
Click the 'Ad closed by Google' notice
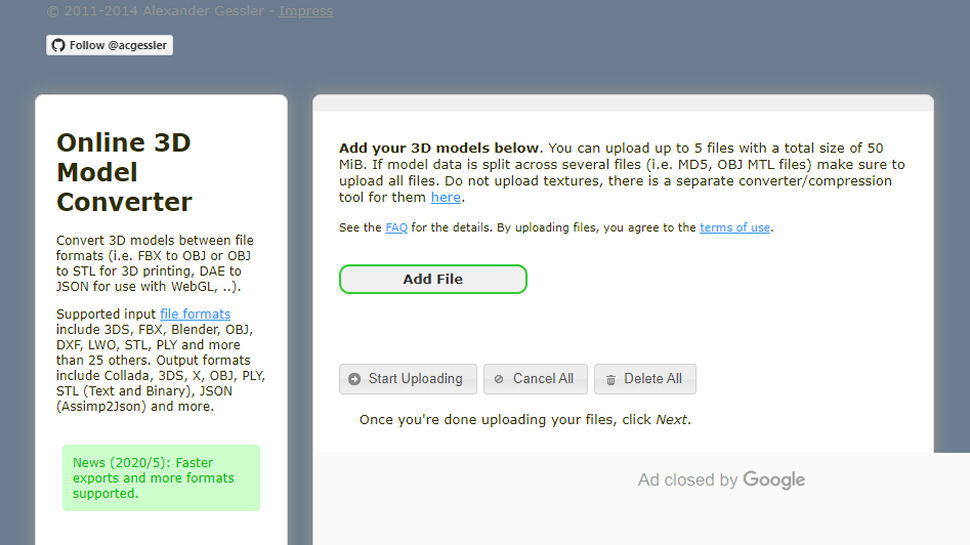click(721, 479)
